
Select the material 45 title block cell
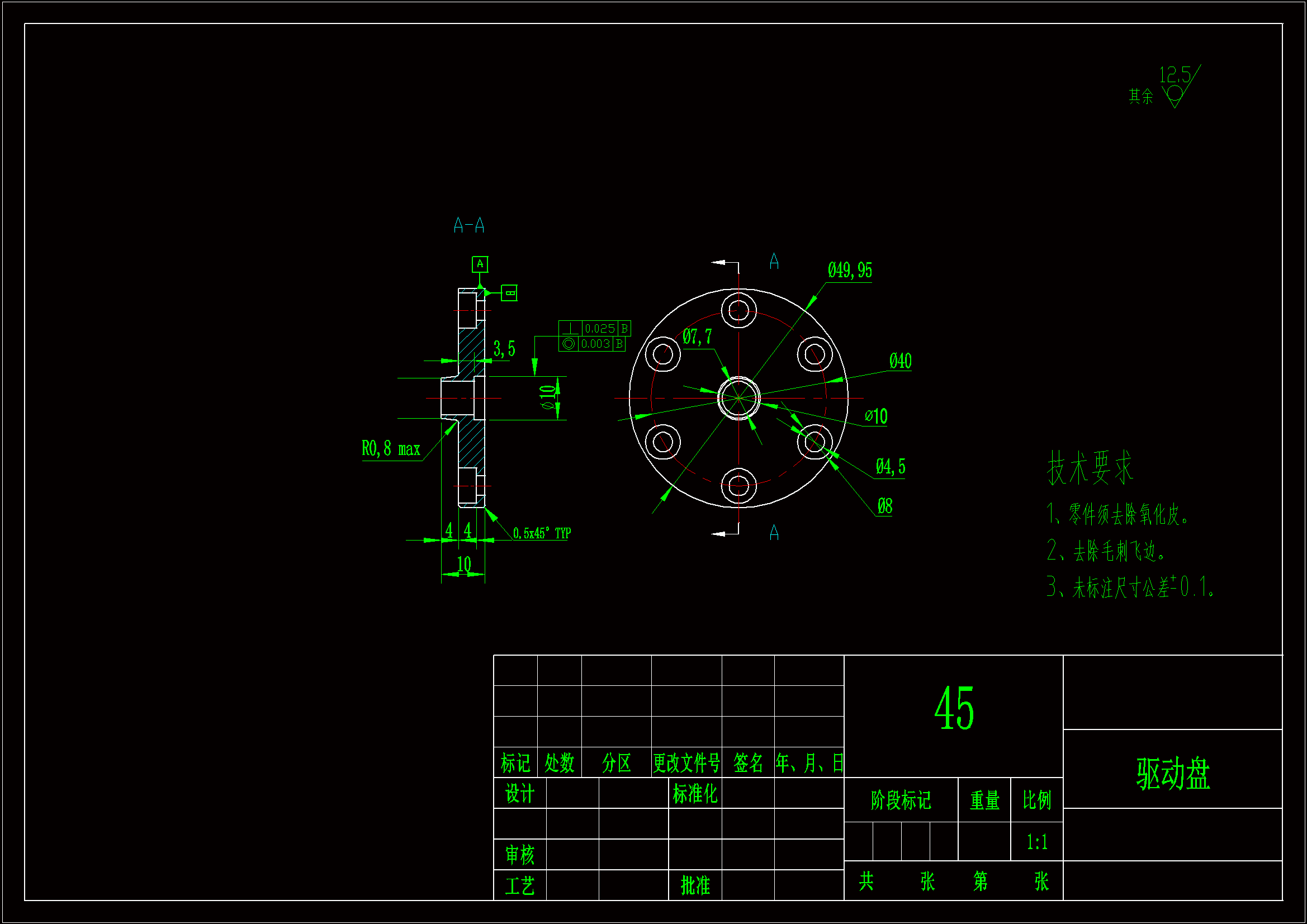(954, 709)
